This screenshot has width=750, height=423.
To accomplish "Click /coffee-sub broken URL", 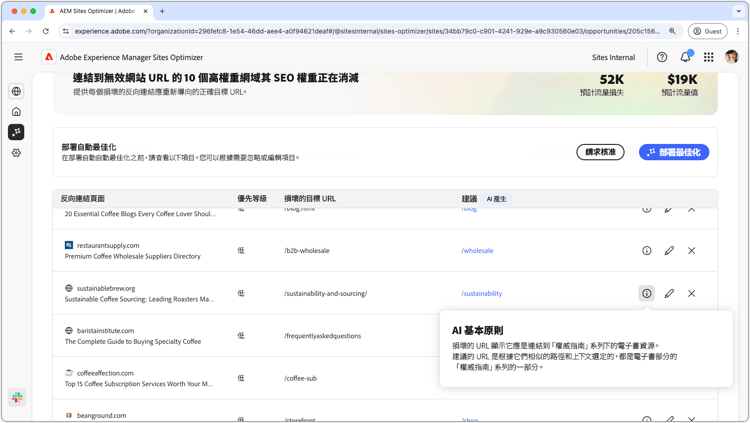I will coord(300,378).
